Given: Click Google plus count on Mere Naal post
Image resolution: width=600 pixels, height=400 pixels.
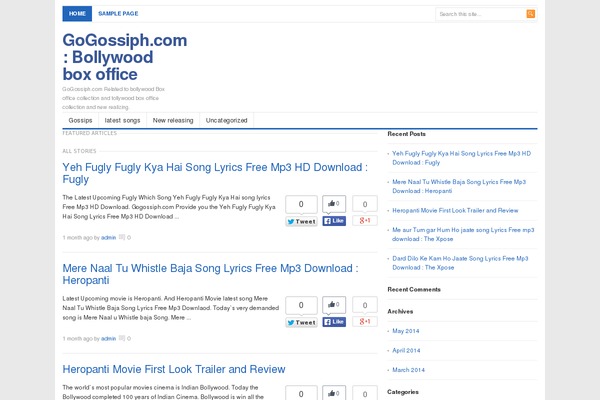Looking at the screenshot, I should pyautogui.click(x=365, y=305).
